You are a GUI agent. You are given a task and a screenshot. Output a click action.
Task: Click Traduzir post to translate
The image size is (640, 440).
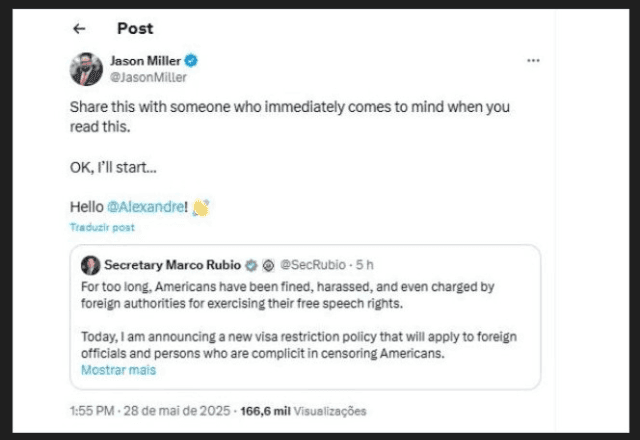[x=101, y=228]
